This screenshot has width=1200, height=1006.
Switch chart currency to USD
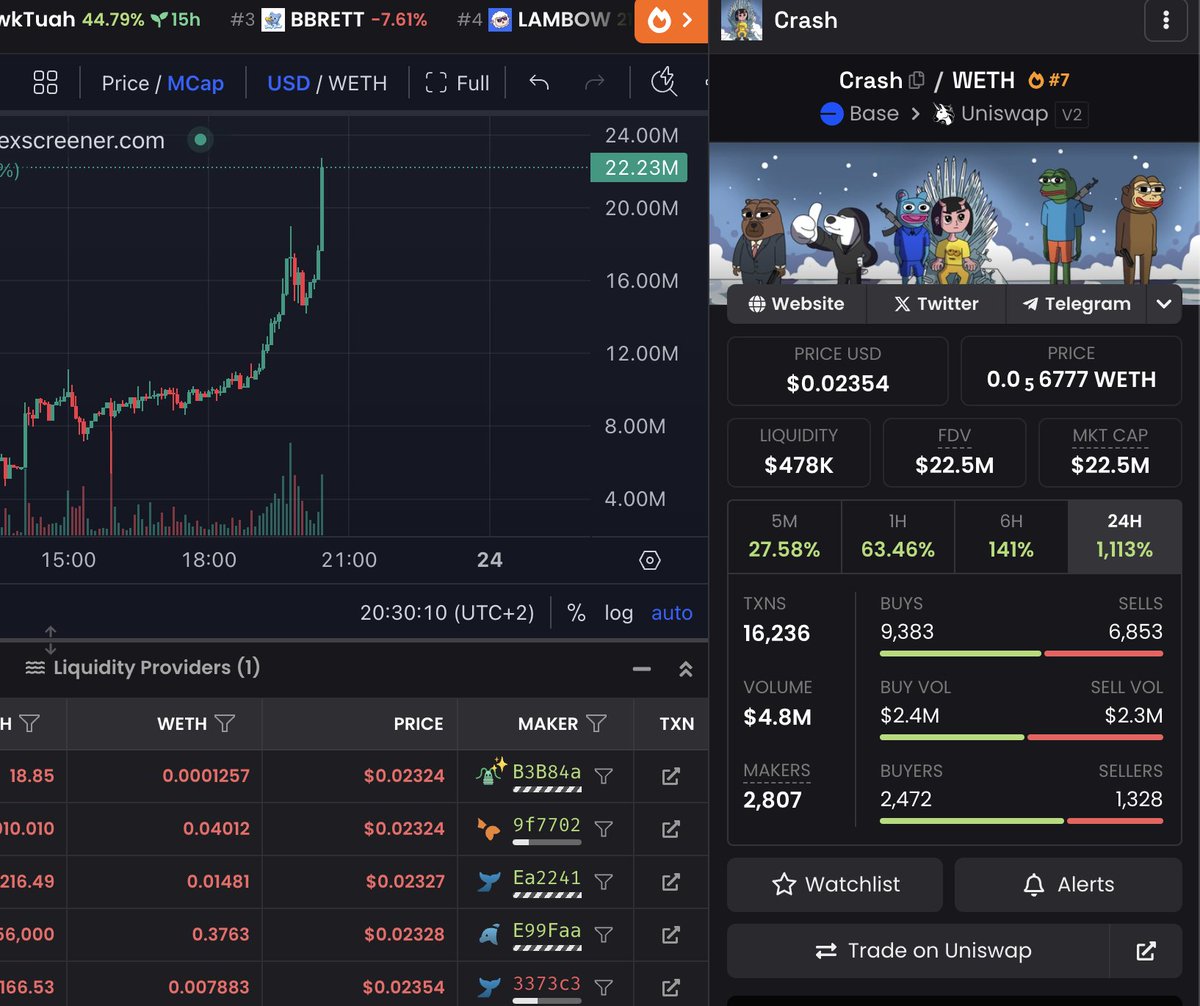[x=288, y=83]
